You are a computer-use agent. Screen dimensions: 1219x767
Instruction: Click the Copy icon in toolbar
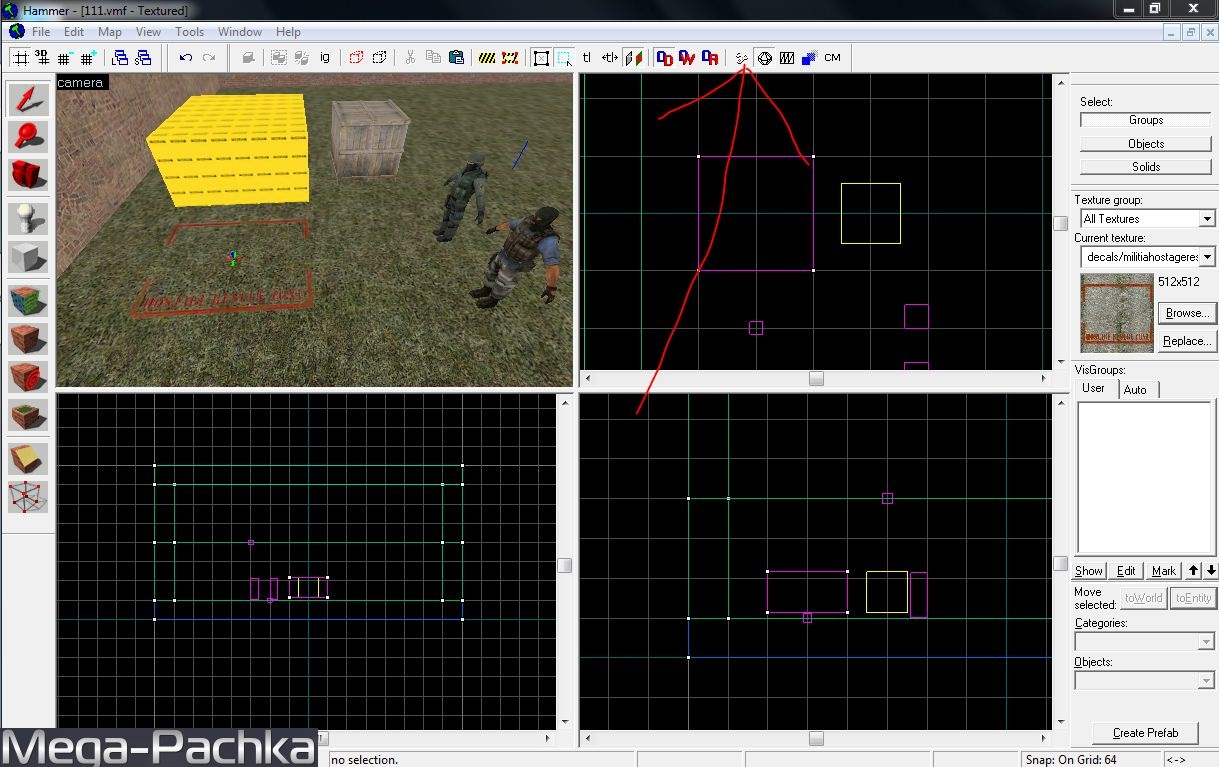click(433, 58)
